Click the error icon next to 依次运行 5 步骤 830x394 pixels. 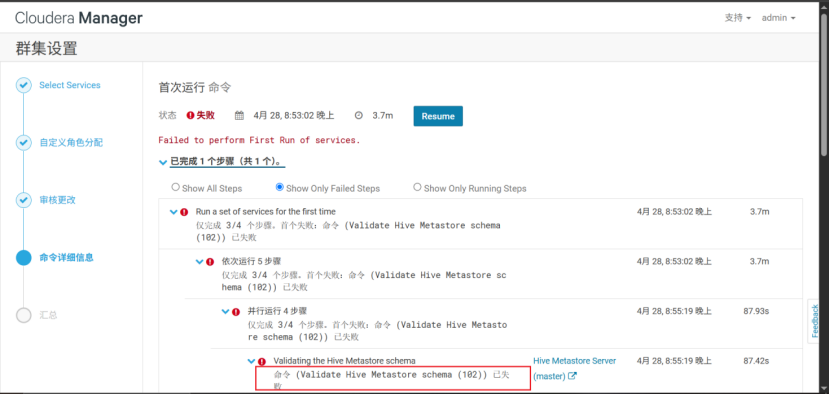(210, 262)
